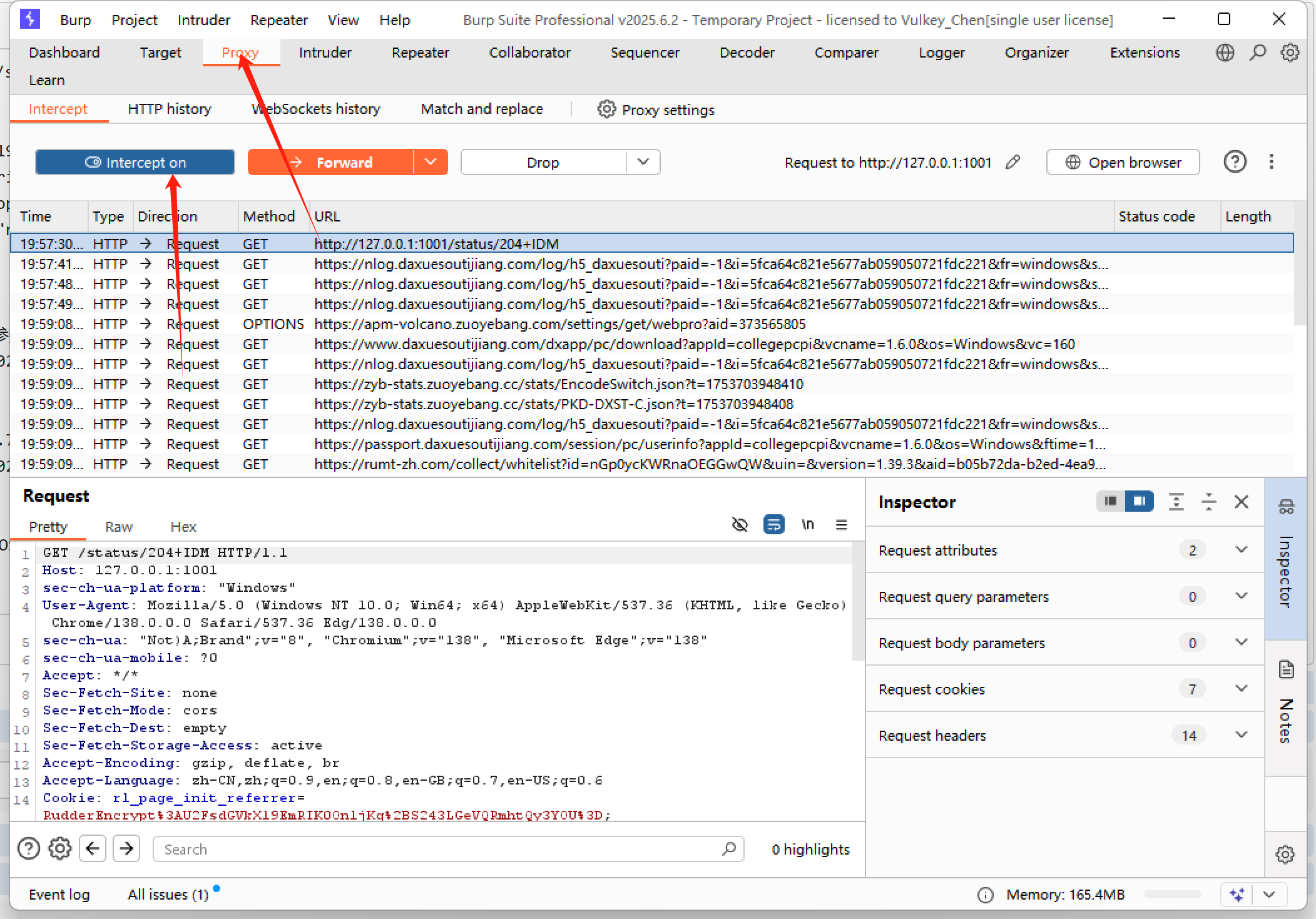This screenshot has height=919, width=1316.
Task: Forward the intercepted request
Action: tap(330, 162)
